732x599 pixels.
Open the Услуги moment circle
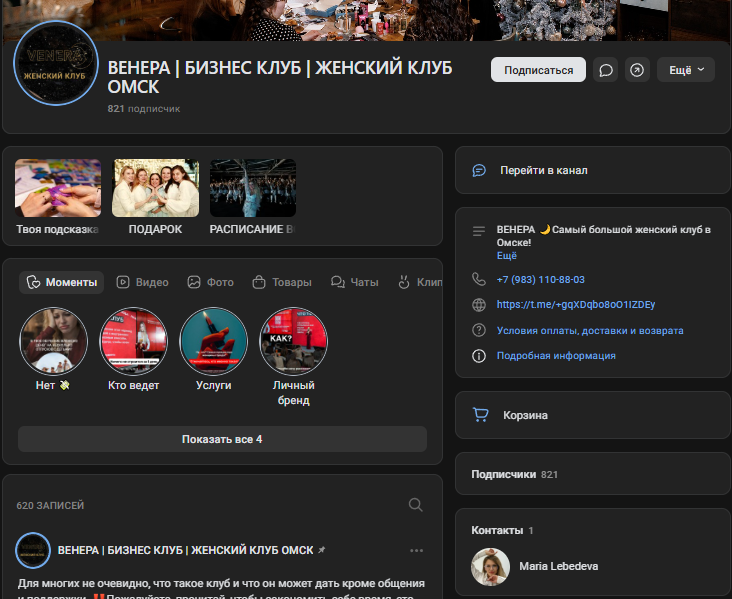(213, 341)
